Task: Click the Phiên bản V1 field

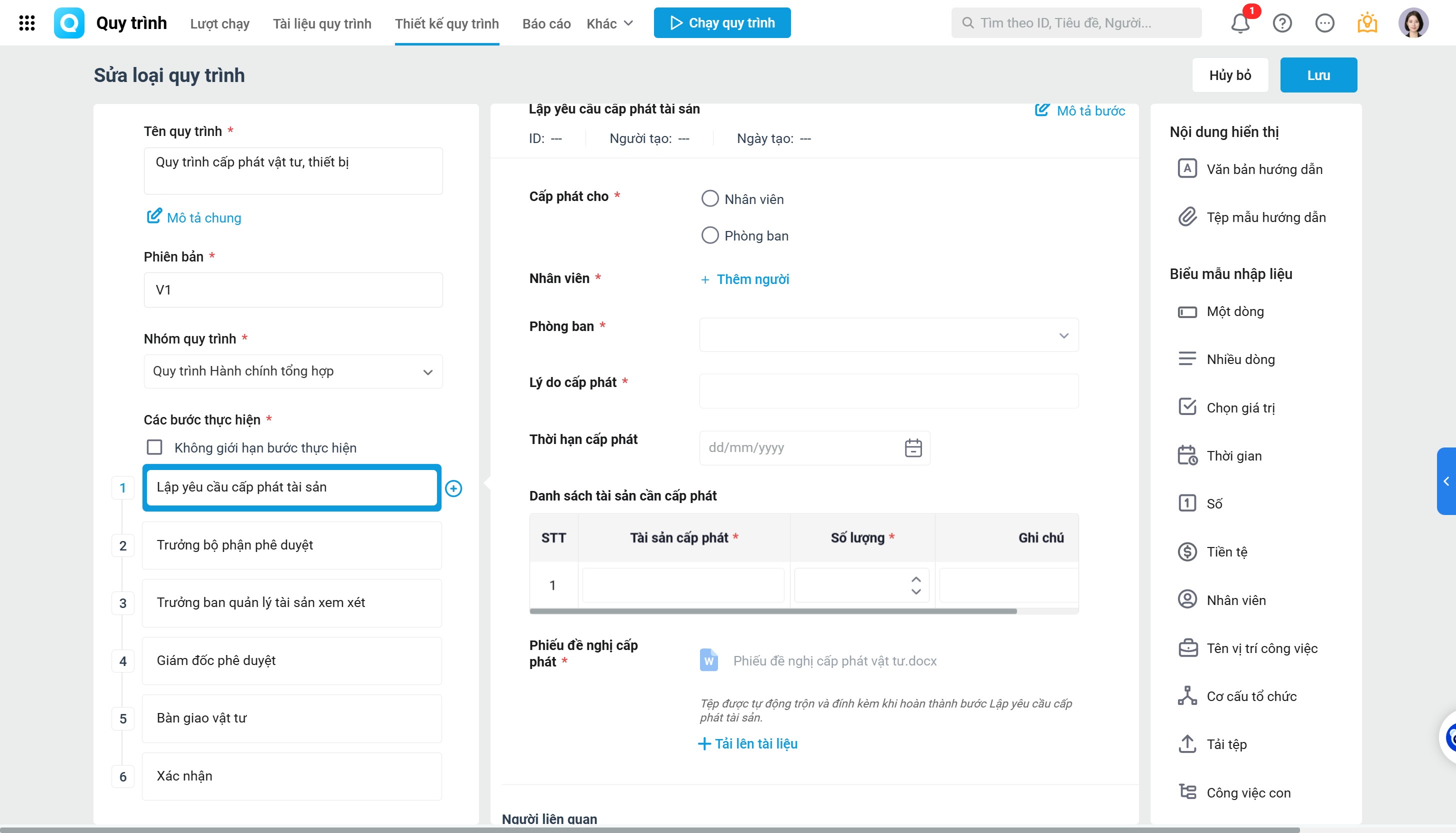Action: pos(293,289)
